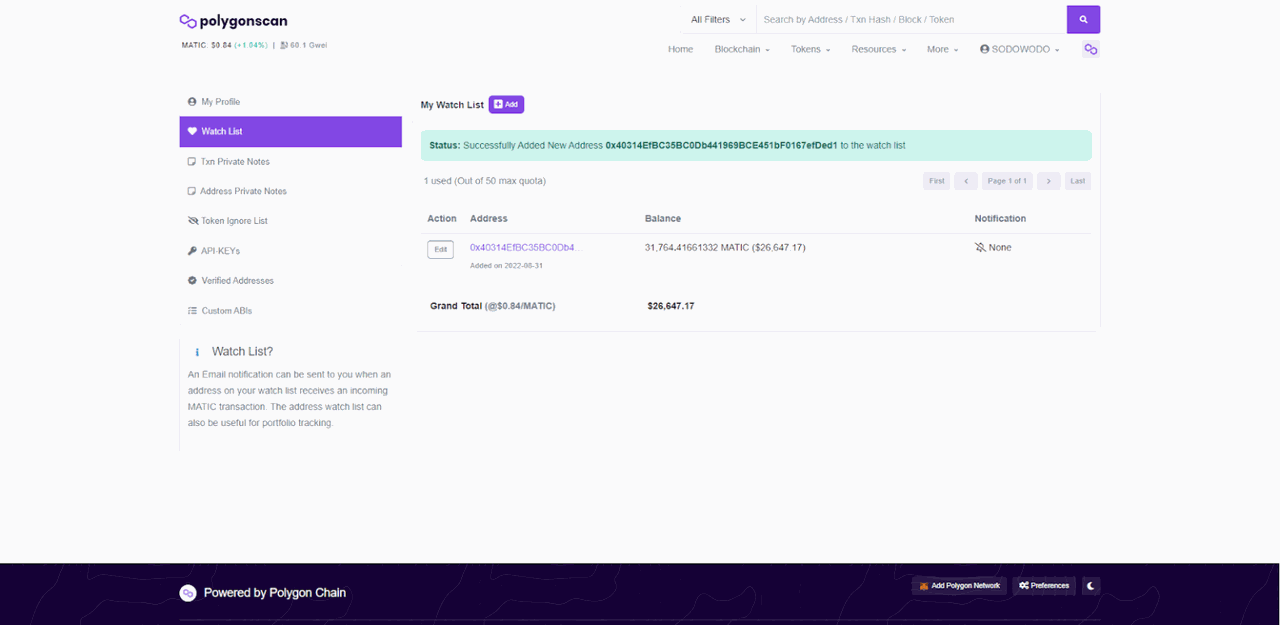The image size is (1280, 625).
Task: View the Token Ignore List
Action: coord(235,220)
